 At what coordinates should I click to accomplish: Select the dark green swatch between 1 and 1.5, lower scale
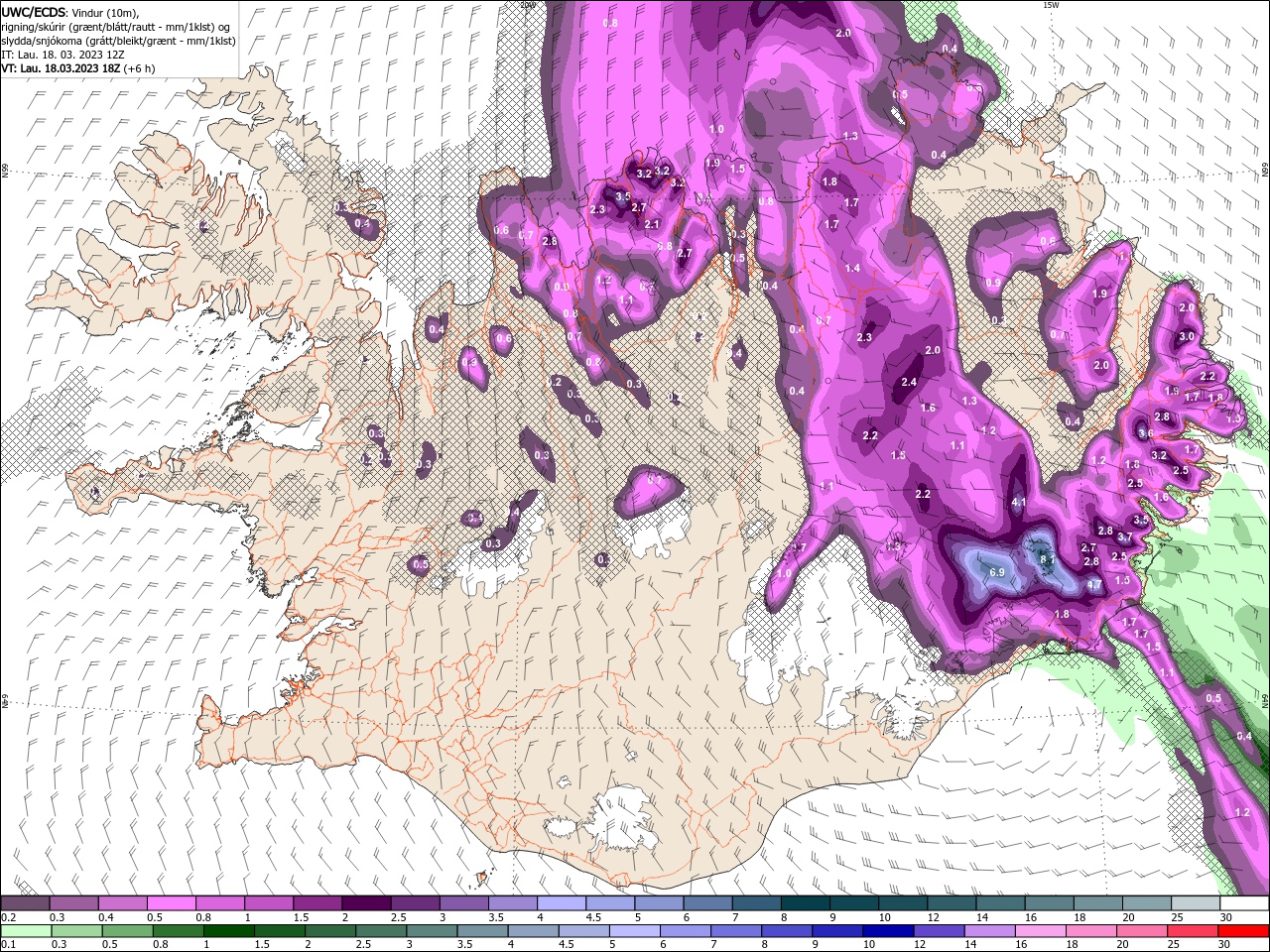(229, 931)
